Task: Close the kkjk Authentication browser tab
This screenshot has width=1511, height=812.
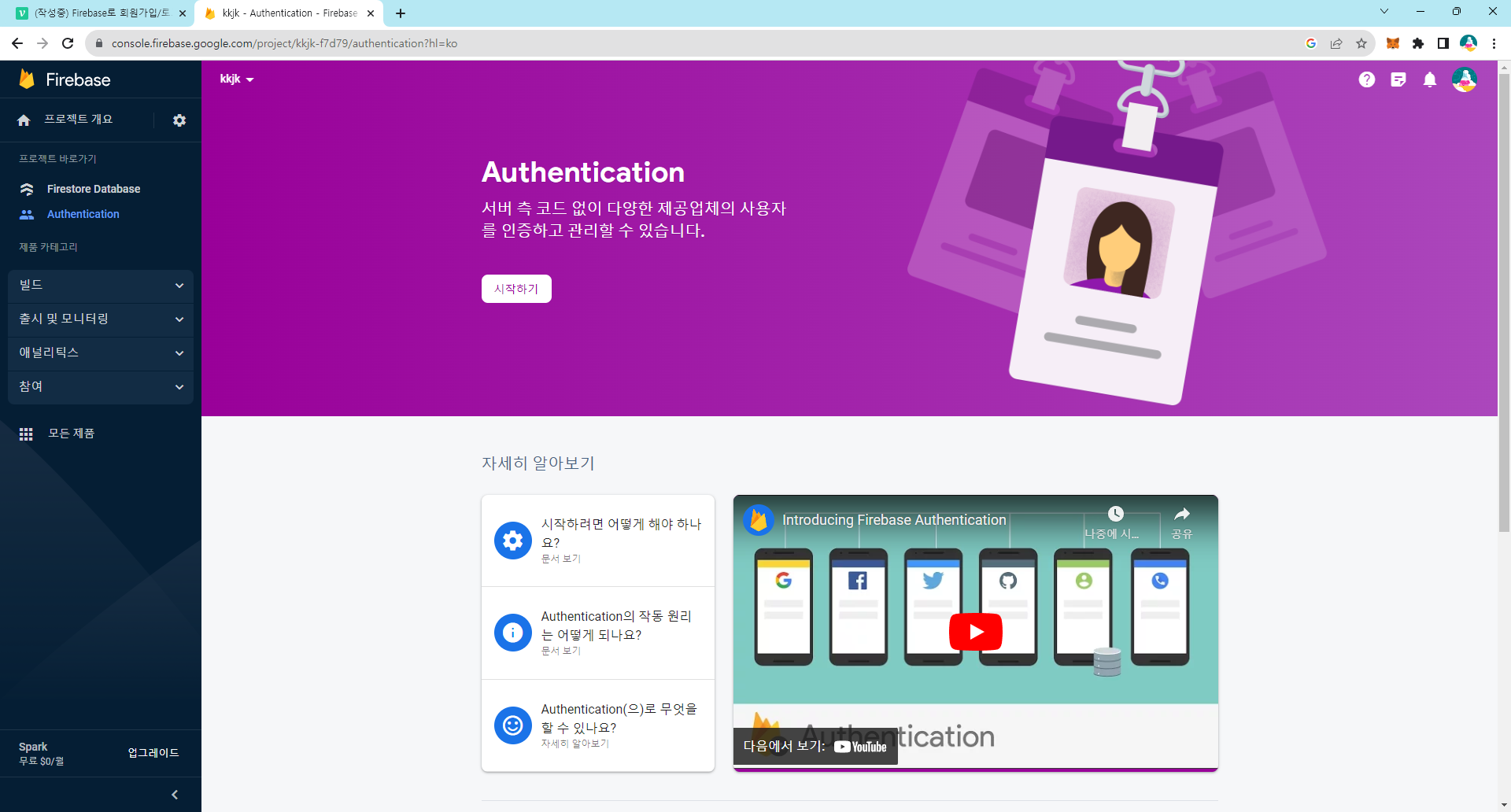Action: pos(371,13)
